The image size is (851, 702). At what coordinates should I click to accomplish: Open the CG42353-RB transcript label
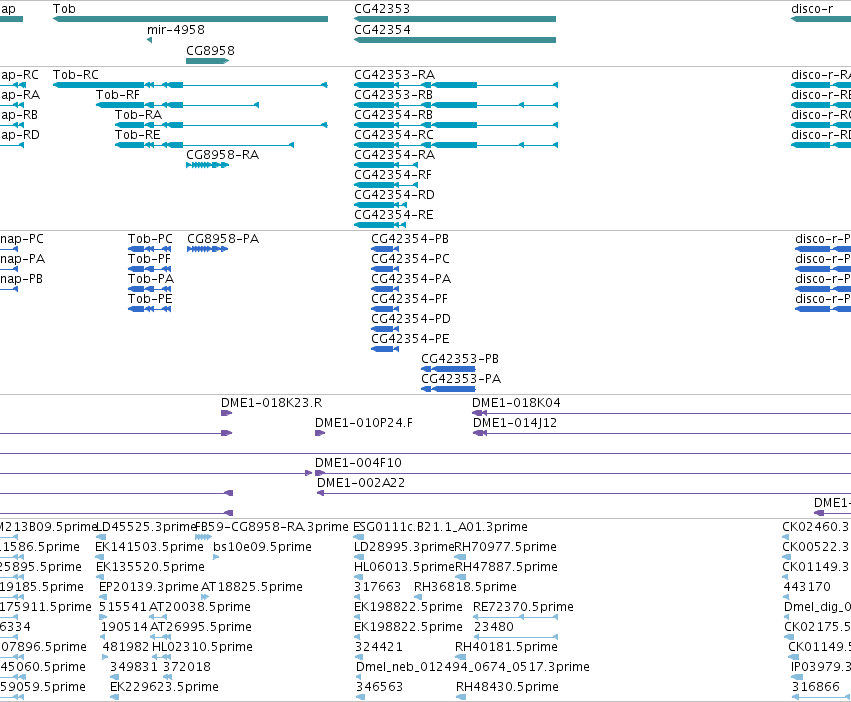pyautogui.click(x=393, y=95)
